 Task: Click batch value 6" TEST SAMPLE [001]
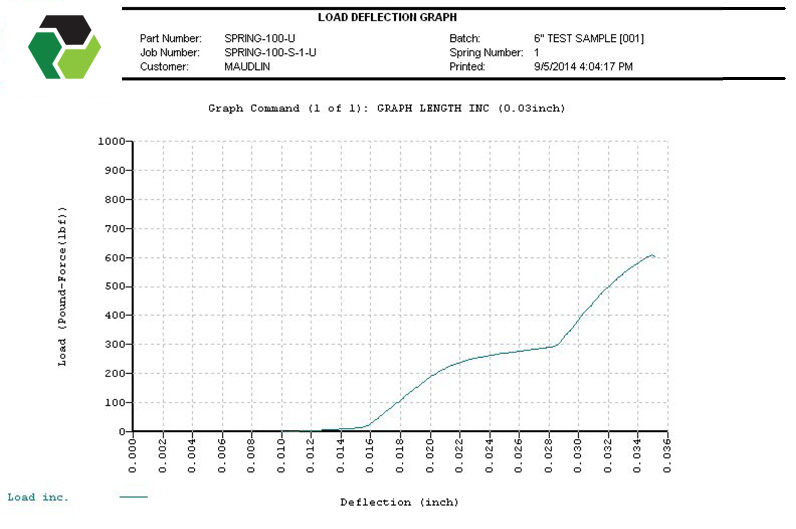click(x=588, y=39)
